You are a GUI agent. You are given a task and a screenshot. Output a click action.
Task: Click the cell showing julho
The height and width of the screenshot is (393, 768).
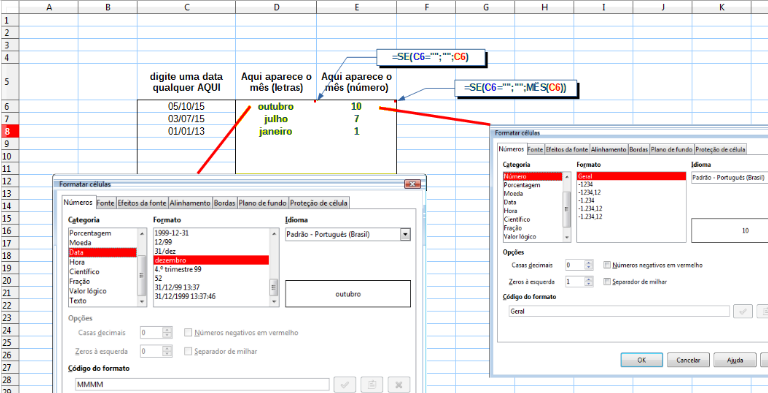[276, 119]
